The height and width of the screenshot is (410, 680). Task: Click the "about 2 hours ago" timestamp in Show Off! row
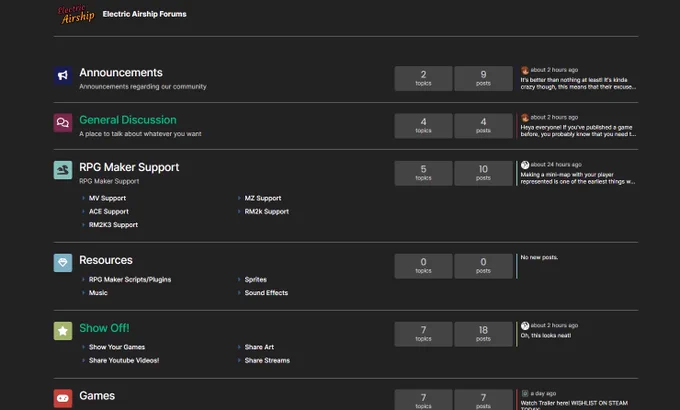pyautogui.click(x=554, y=325)
